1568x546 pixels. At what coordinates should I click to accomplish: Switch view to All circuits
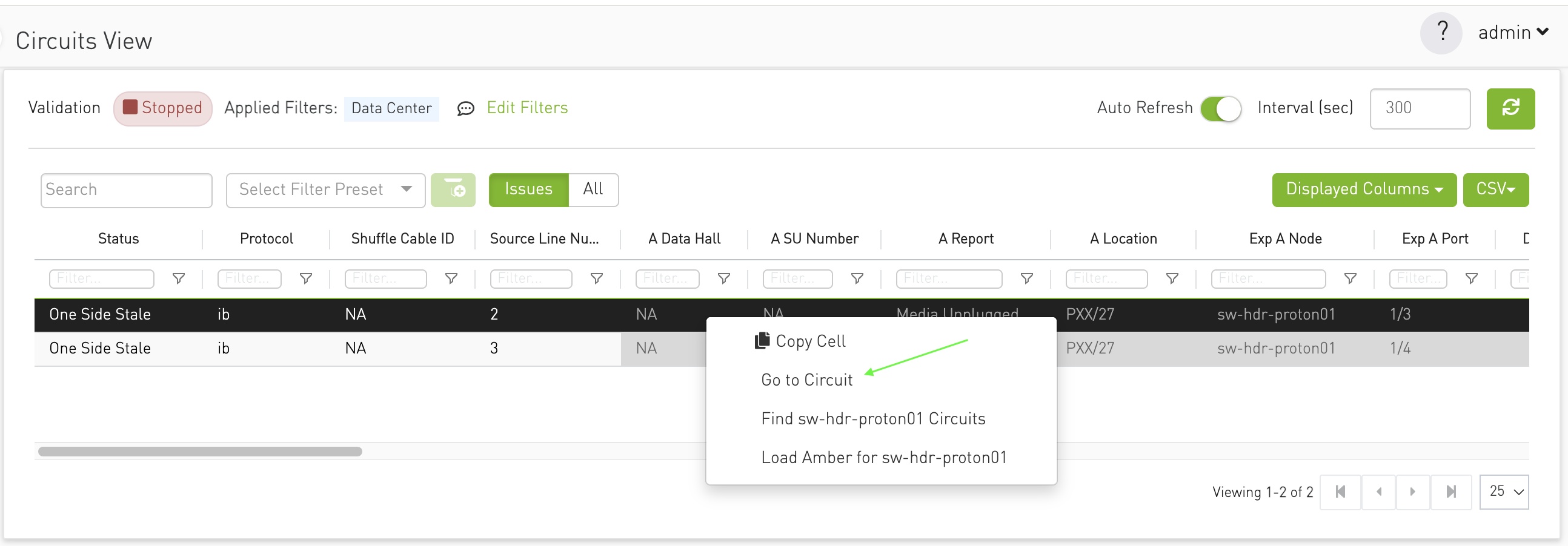pos(593,189)
